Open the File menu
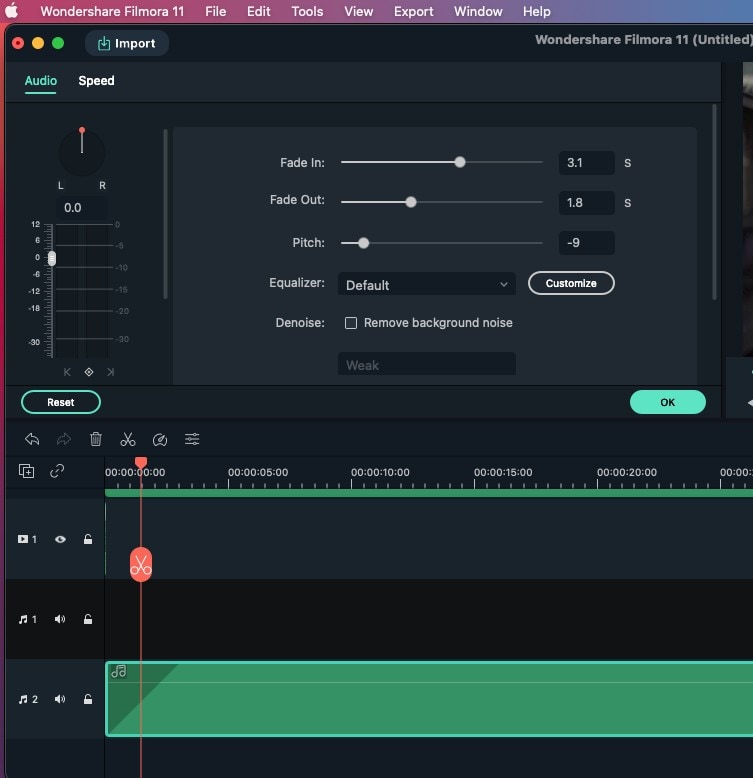 point(215,11)
